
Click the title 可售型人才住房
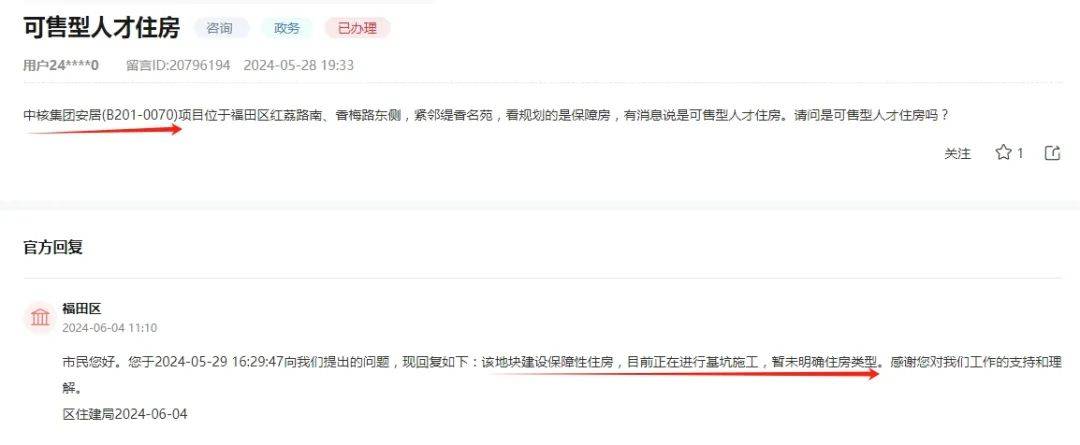tap(101, 28)
